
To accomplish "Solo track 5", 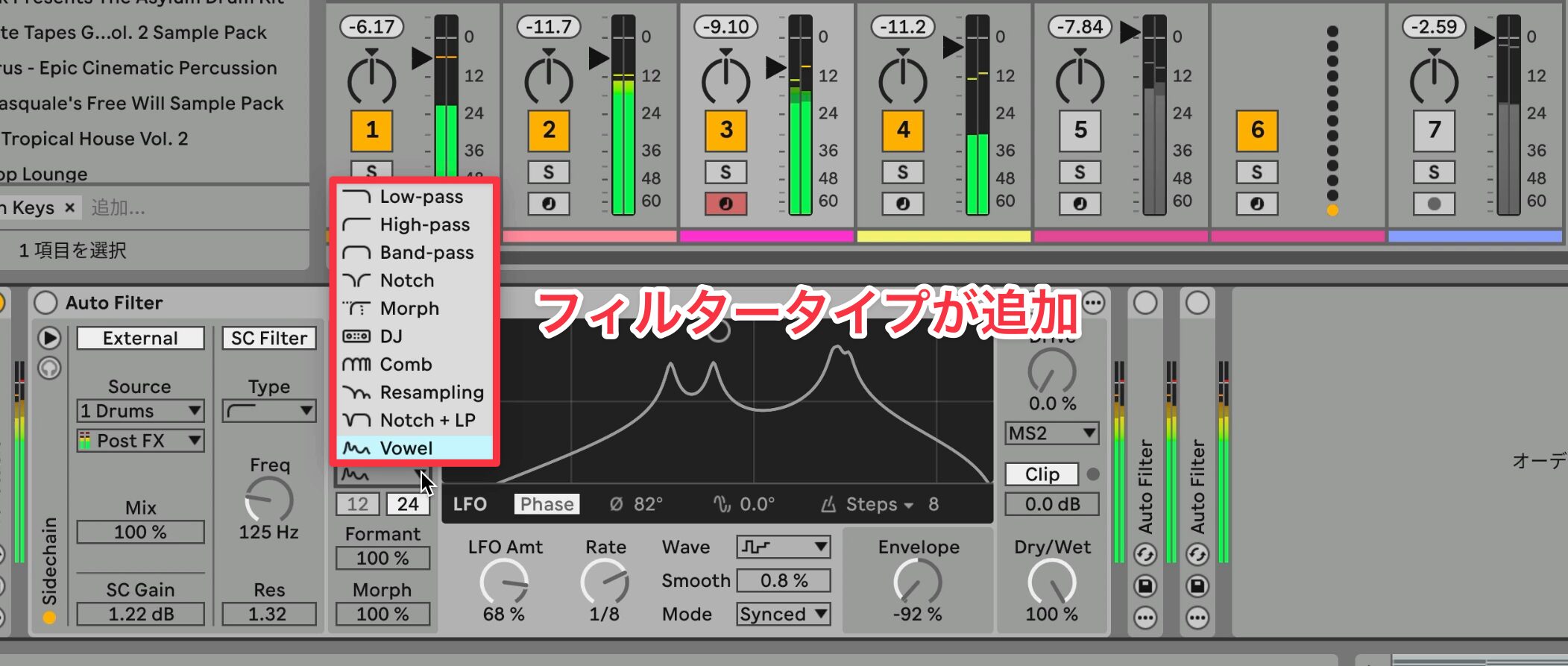I will [x=1080, y=172].
